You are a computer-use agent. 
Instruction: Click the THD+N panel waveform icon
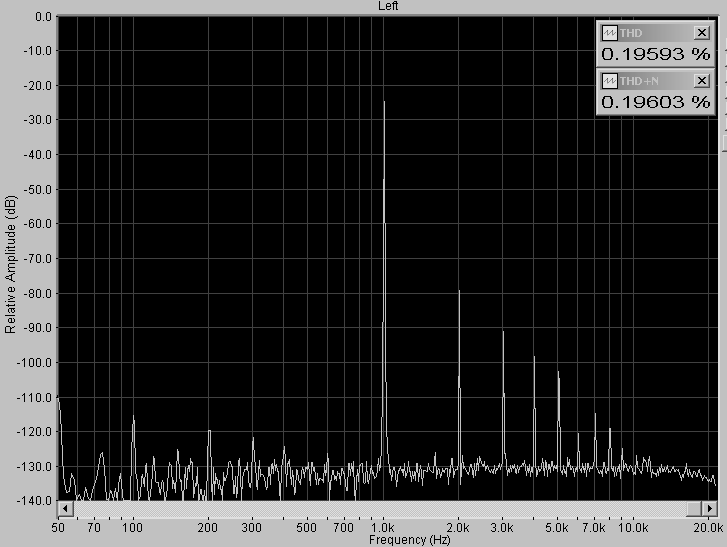[609, 81]
